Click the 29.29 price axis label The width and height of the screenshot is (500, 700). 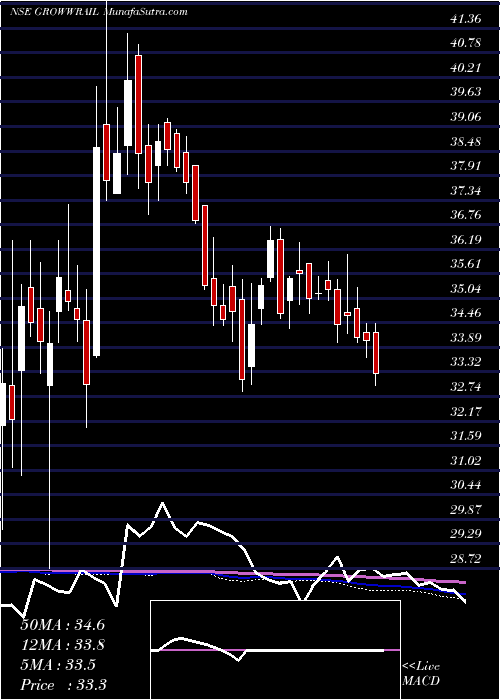pyautogui.click(x=466, y=533)
